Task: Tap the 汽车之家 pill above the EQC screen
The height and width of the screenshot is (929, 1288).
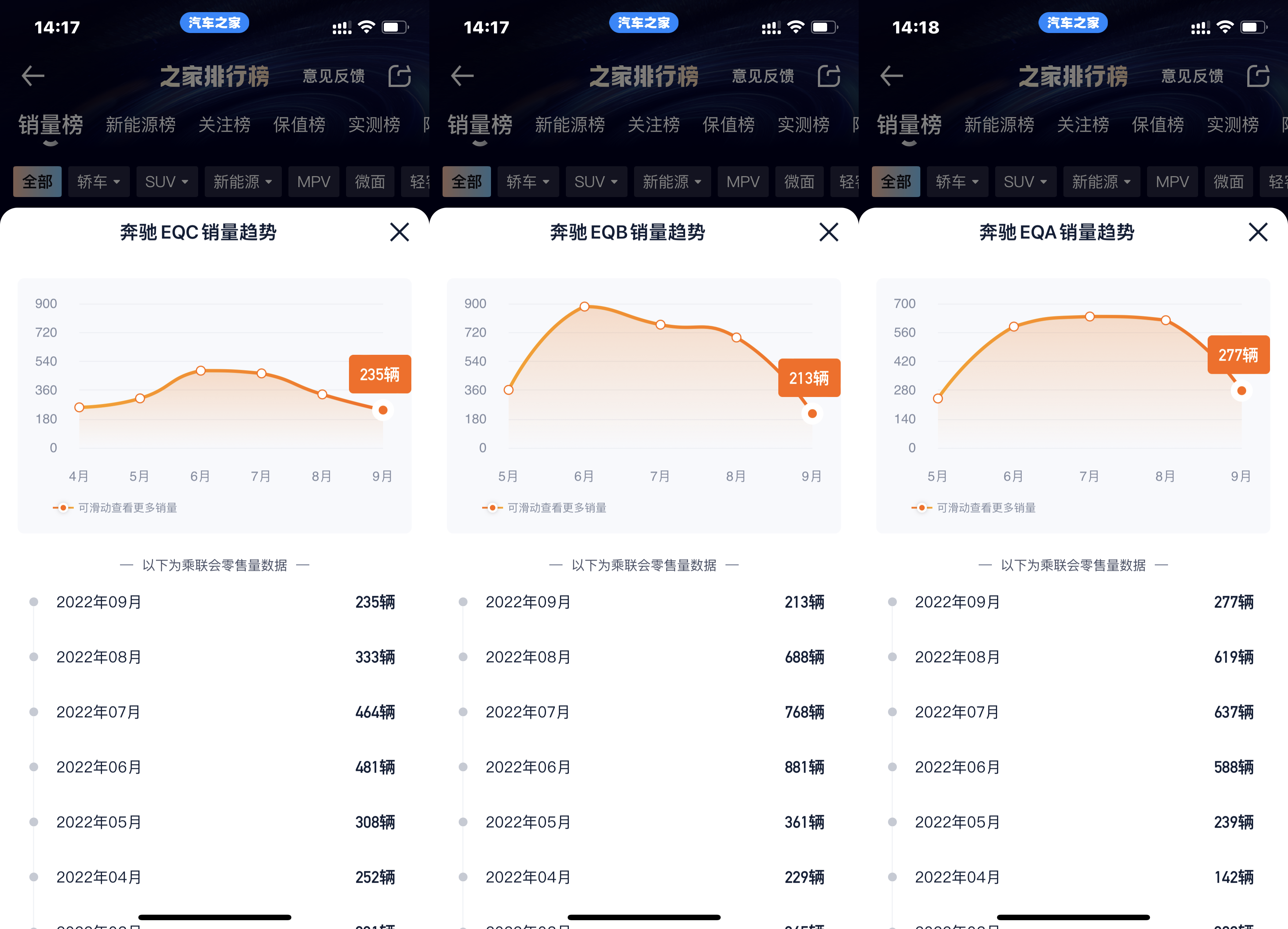Action: click(x=215, y=23)
